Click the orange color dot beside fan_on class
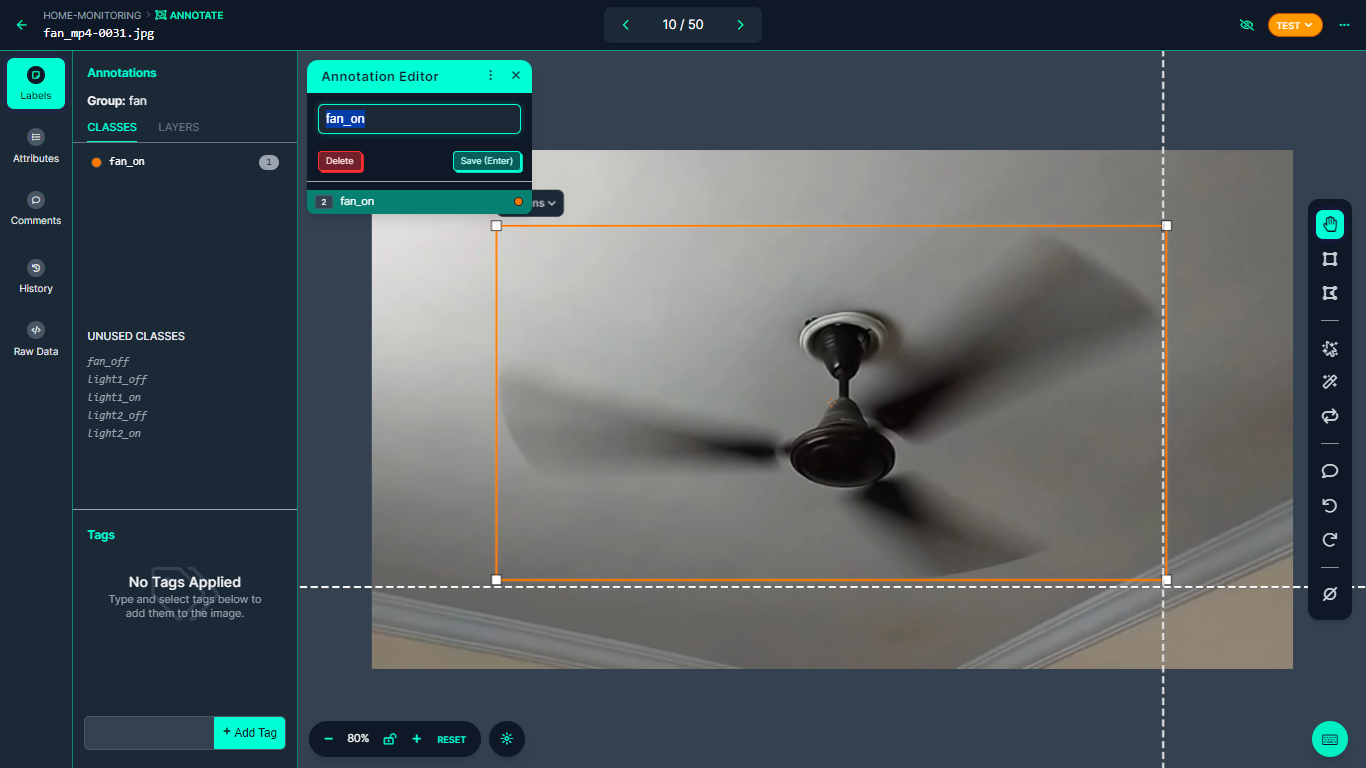Viewport: 1366px width, 768px height. 96,162
